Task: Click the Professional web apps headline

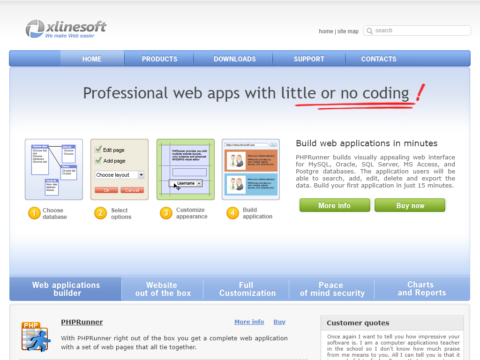Action: click(246, 93)
